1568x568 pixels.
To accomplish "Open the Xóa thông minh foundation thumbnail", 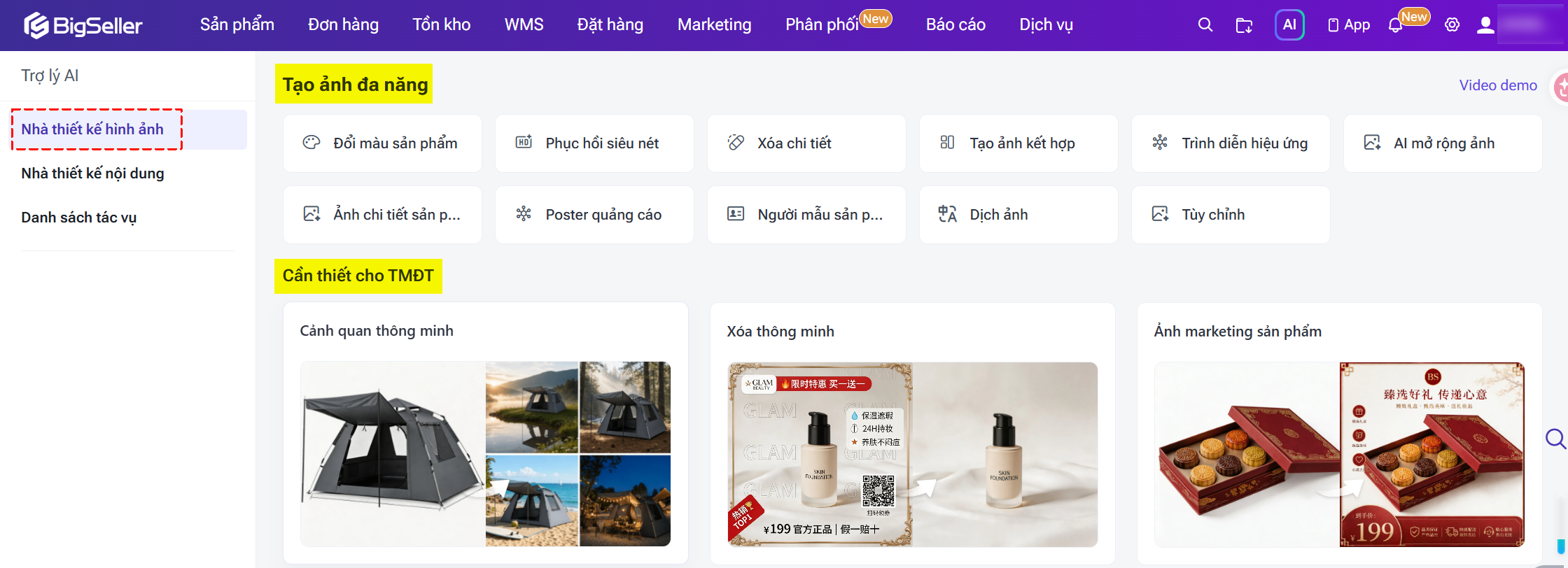I will 913,454.
